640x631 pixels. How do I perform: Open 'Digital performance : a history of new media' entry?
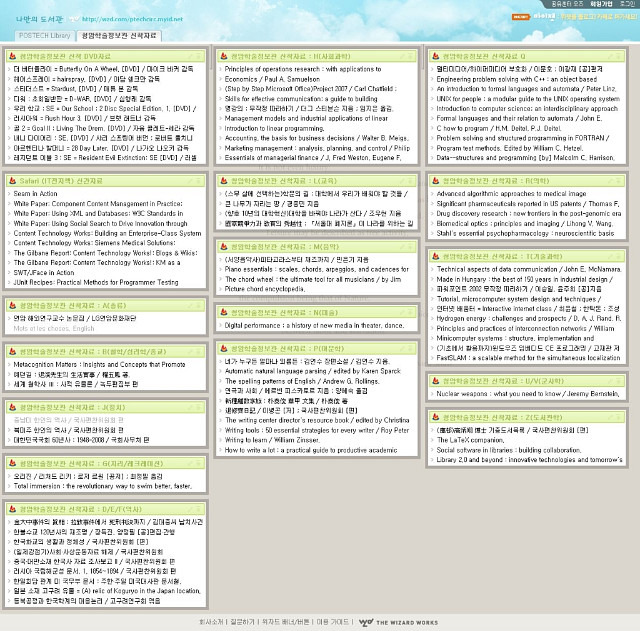coord(314,325)
